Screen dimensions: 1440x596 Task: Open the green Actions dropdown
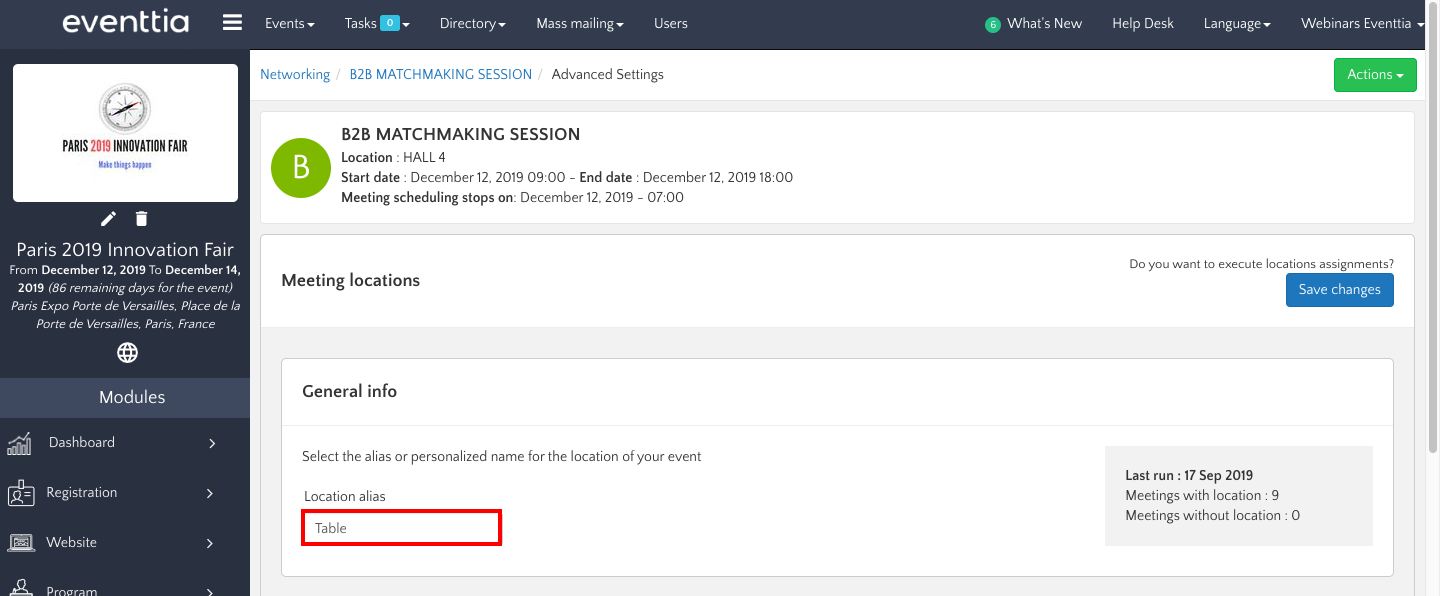coord(1375,75)
